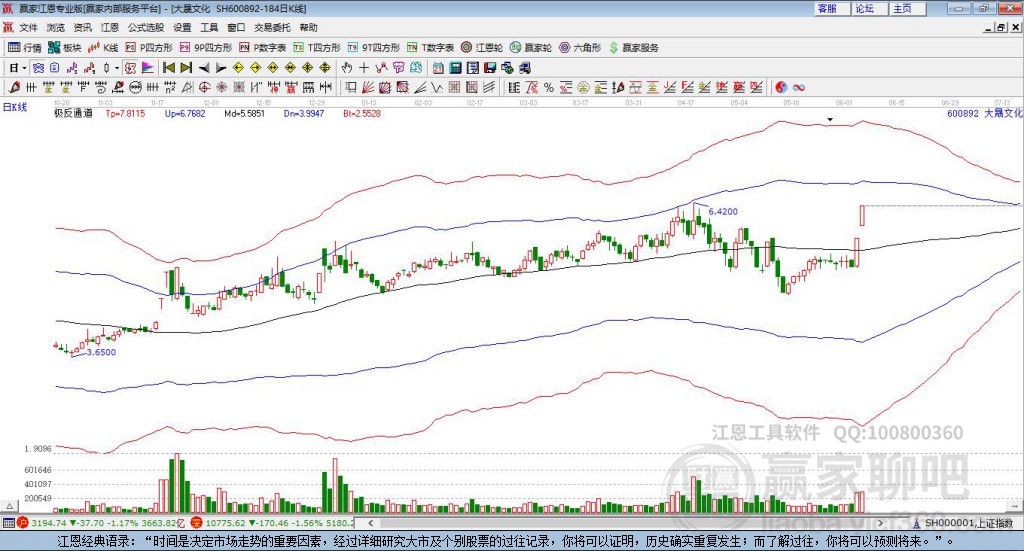
Task: Open the 工具 menu
Action: point(209,27)
